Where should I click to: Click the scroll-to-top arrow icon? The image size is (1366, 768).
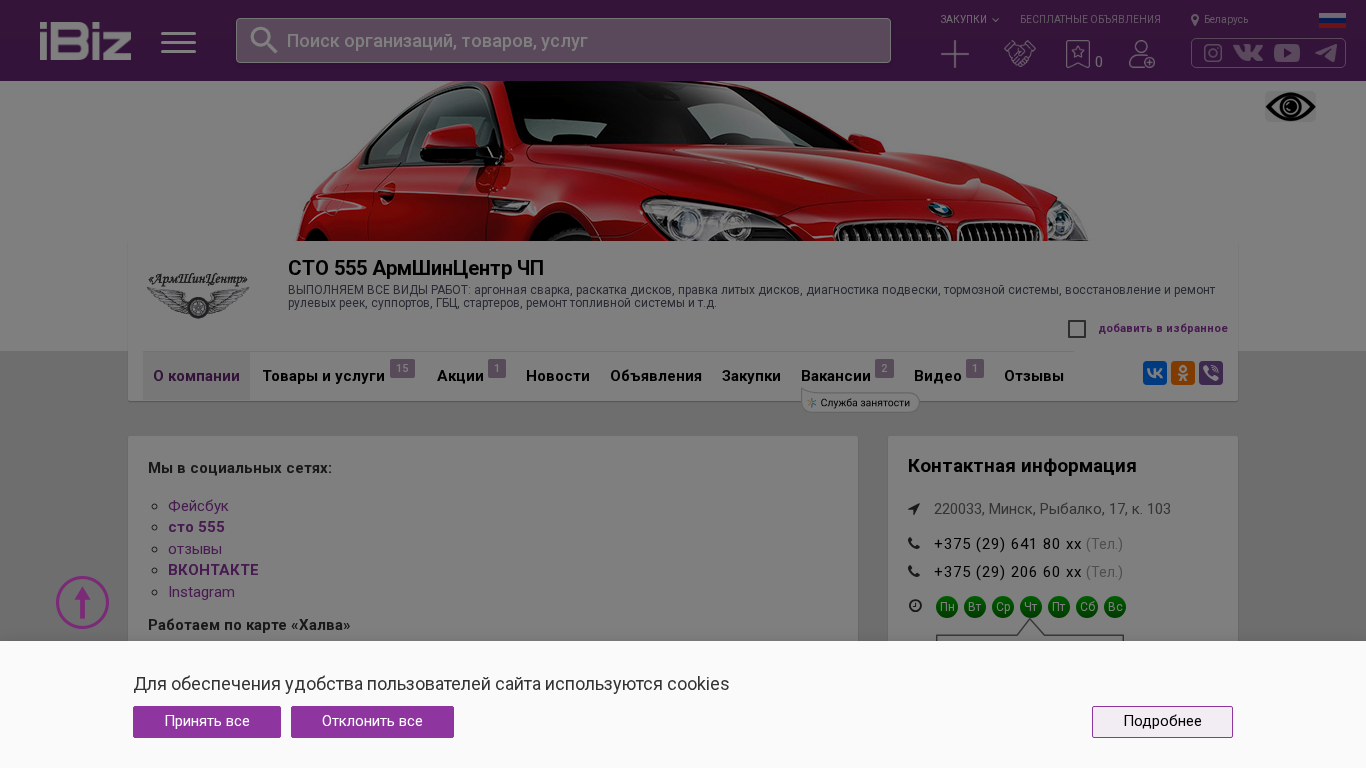click(82, 602)
